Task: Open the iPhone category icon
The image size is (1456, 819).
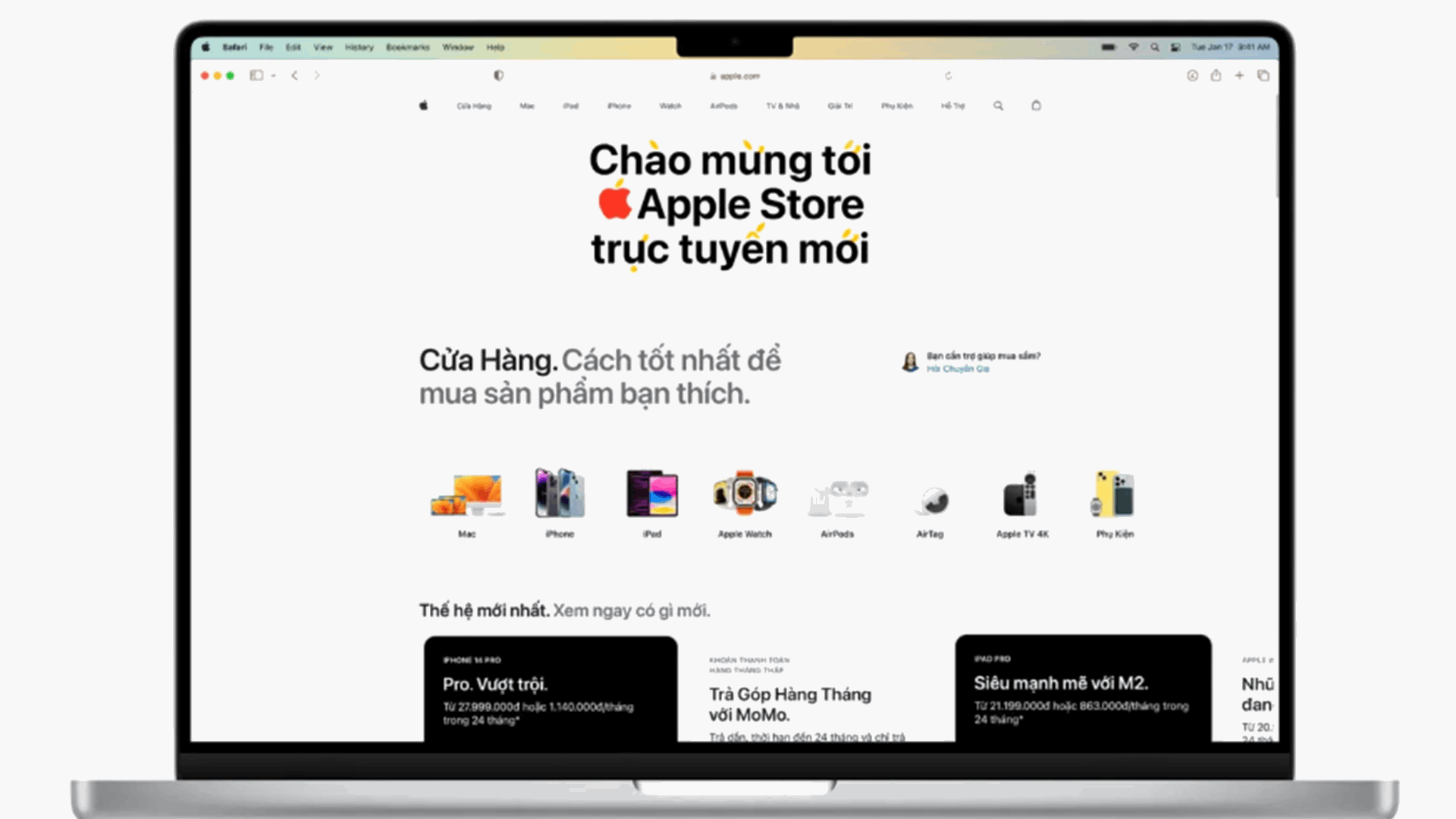Action: pyautogui.click(x=559, y=493)
